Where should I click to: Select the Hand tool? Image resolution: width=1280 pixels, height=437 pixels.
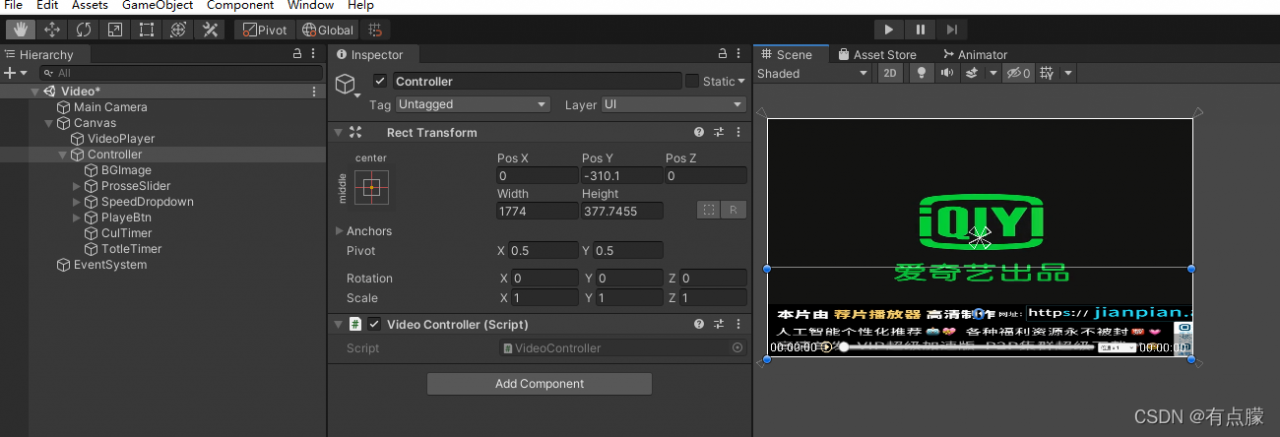(20, 30)
